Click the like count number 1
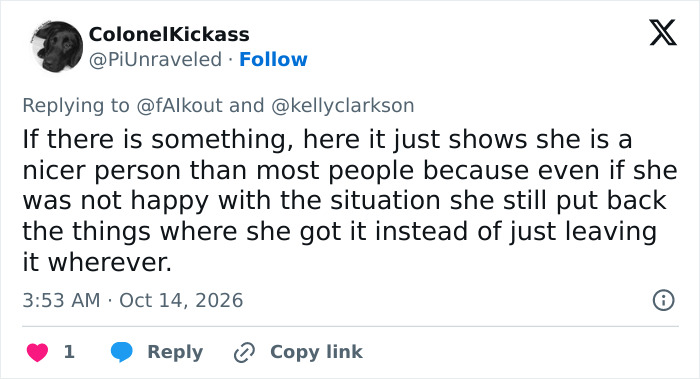The height and width of the screenshot is (379, 700). pyautogui.click(x=69, y=352)
